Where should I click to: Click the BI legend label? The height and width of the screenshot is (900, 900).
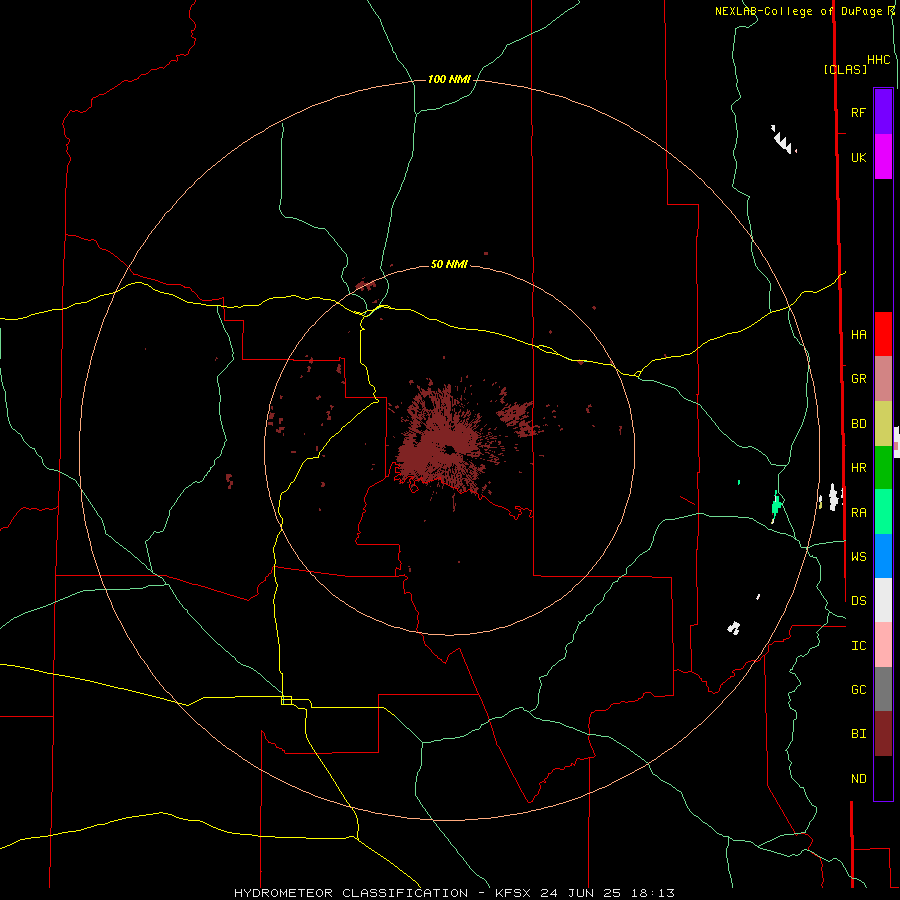(x=858, y=734)
